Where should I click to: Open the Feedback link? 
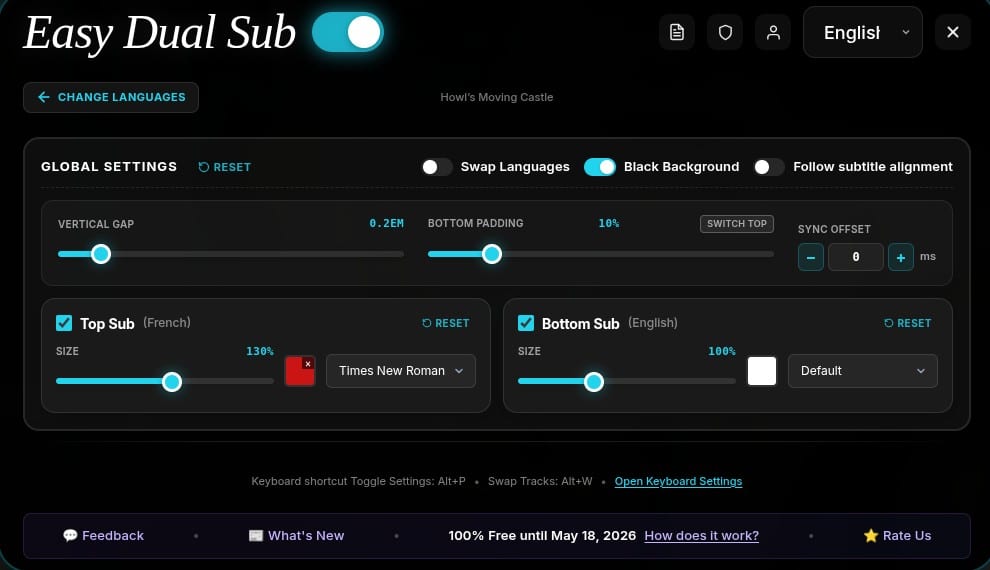[104, 536]
